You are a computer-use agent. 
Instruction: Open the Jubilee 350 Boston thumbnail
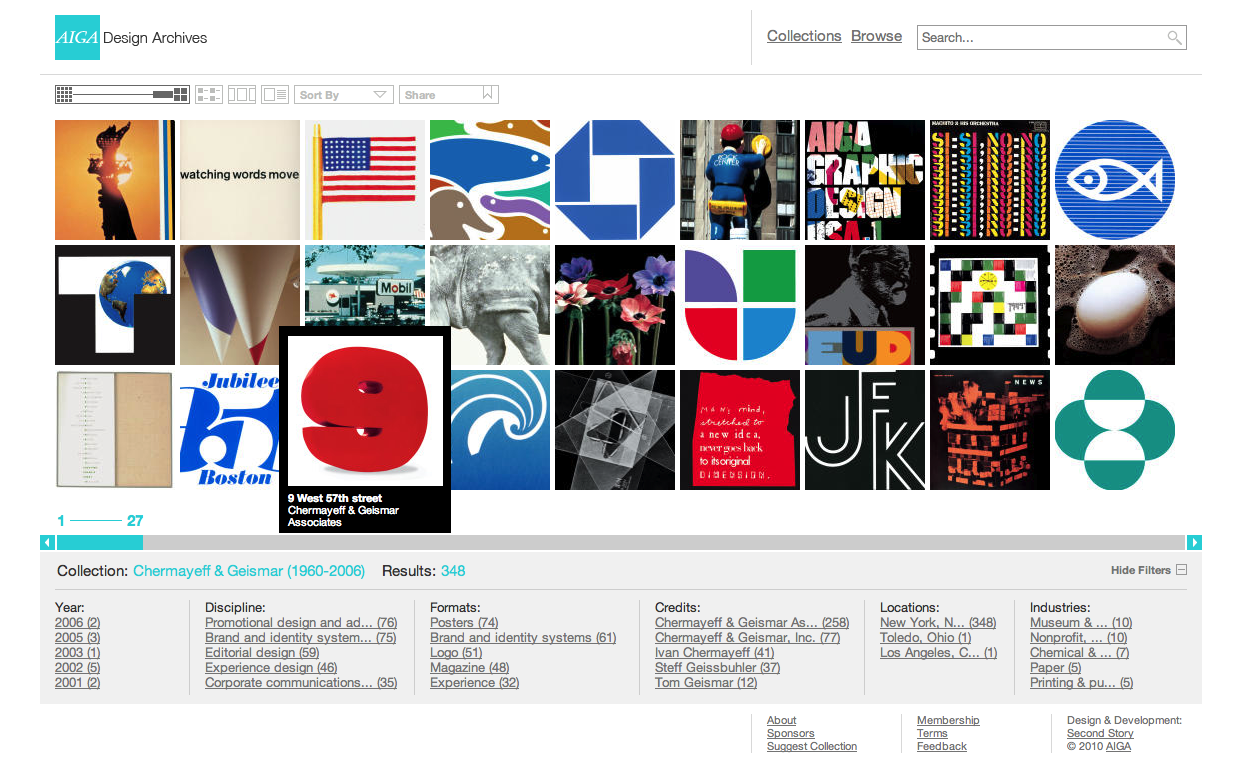tap(229, 430)
